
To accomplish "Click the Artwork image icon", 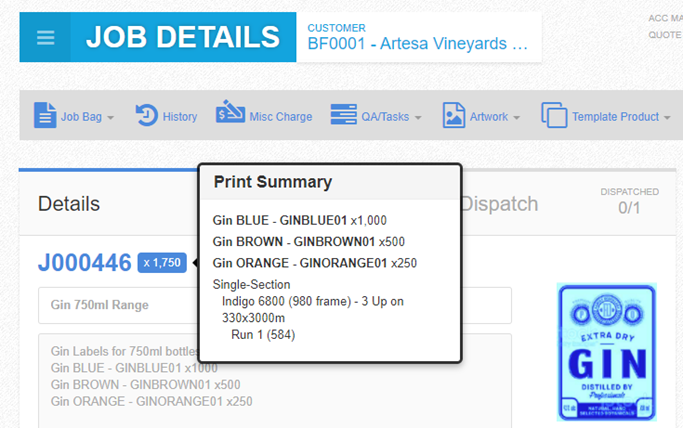I will (453, 115).
